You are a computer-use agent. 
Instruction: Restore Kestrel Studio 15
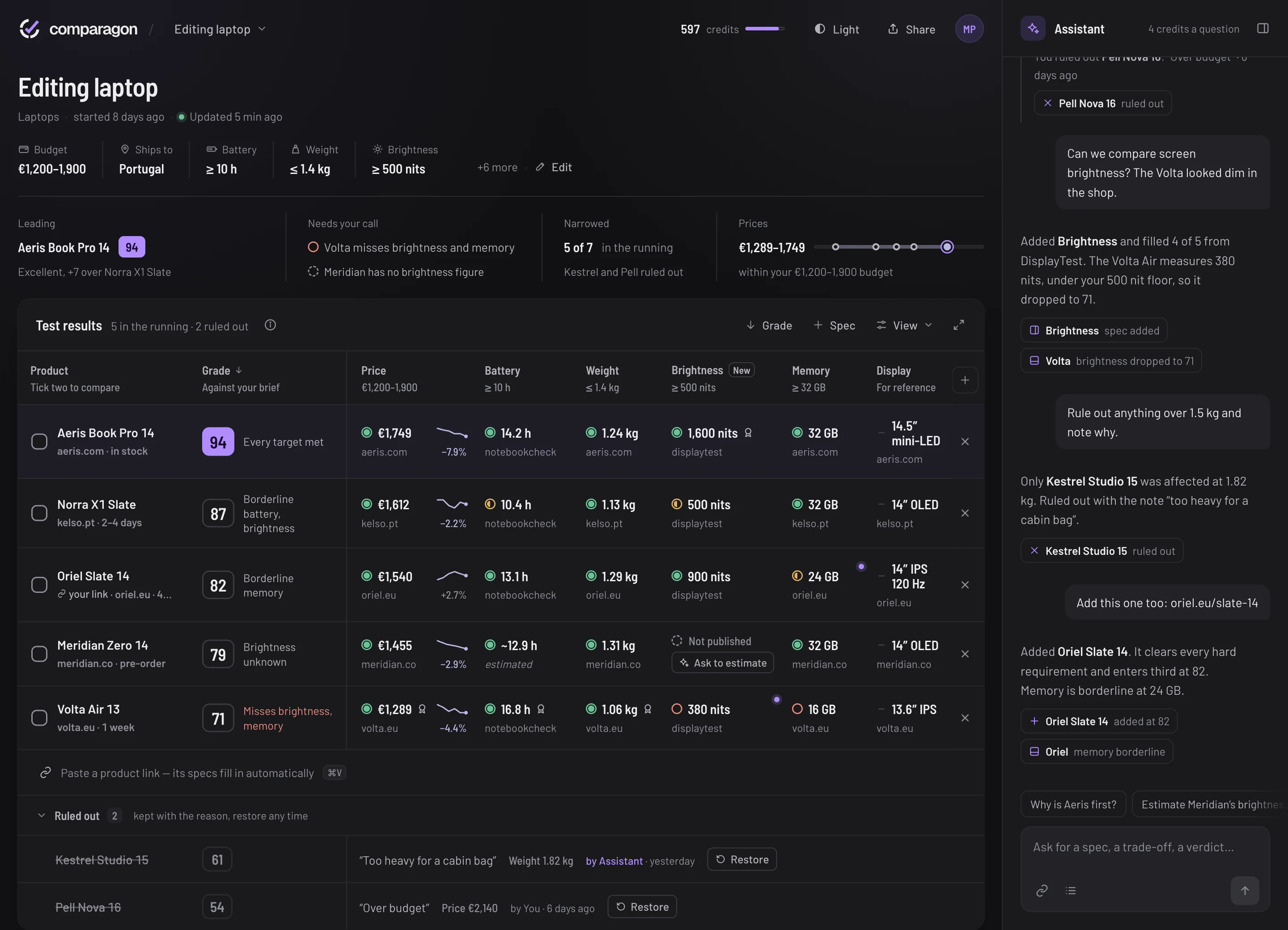[x=741, y=859]
